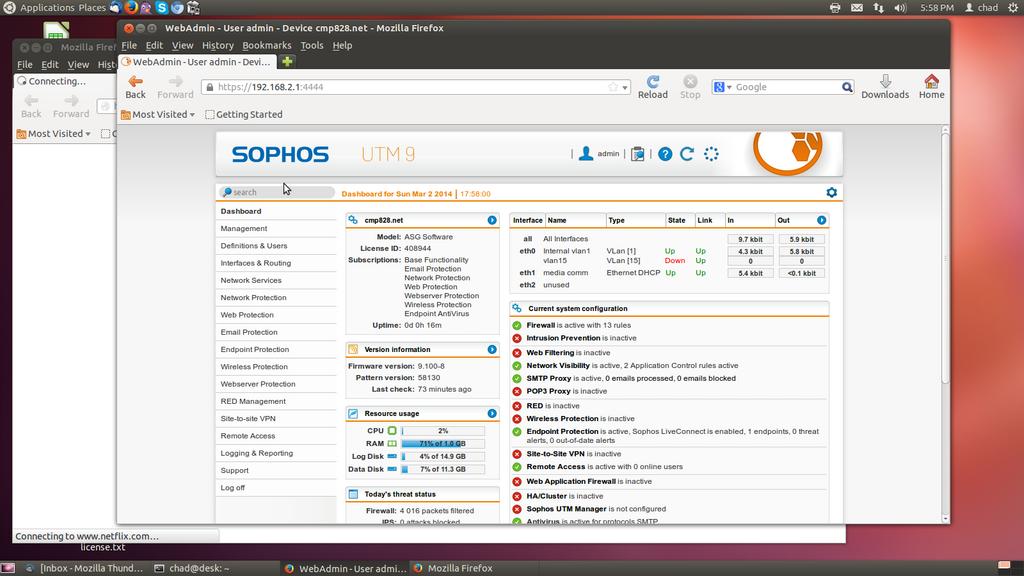This screenshot has width=1024, height=576.
Task: Open the Tools menu
Action: point(312,45)
